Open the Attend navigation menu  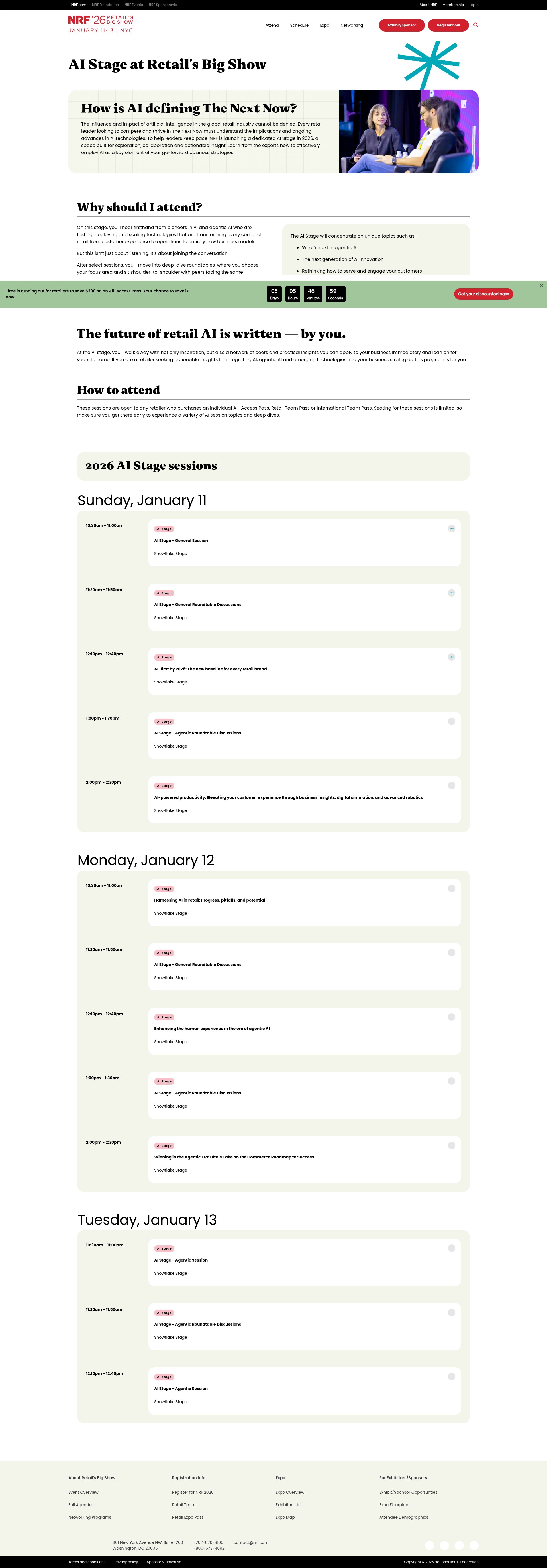click(x=272, y=26)
